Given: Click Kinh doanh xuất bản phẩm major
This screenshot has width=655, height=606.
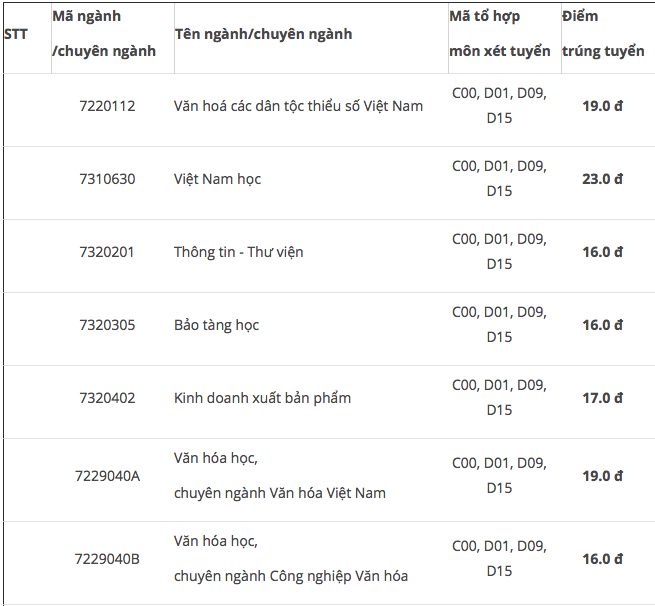Looking at the screenshot, I should click(262, 398).
